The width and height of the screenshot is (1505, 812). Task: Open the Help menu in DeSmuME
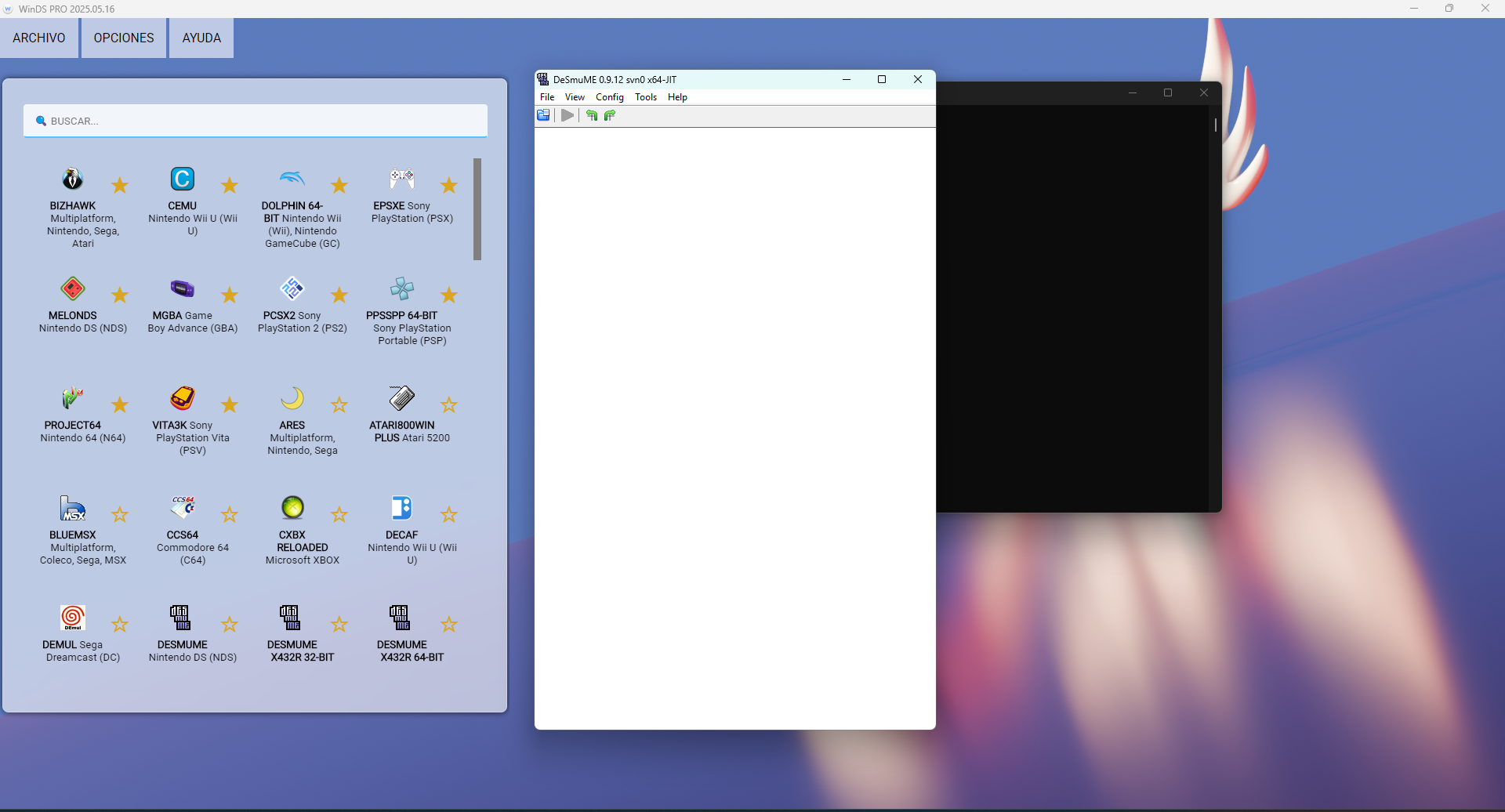677,97
